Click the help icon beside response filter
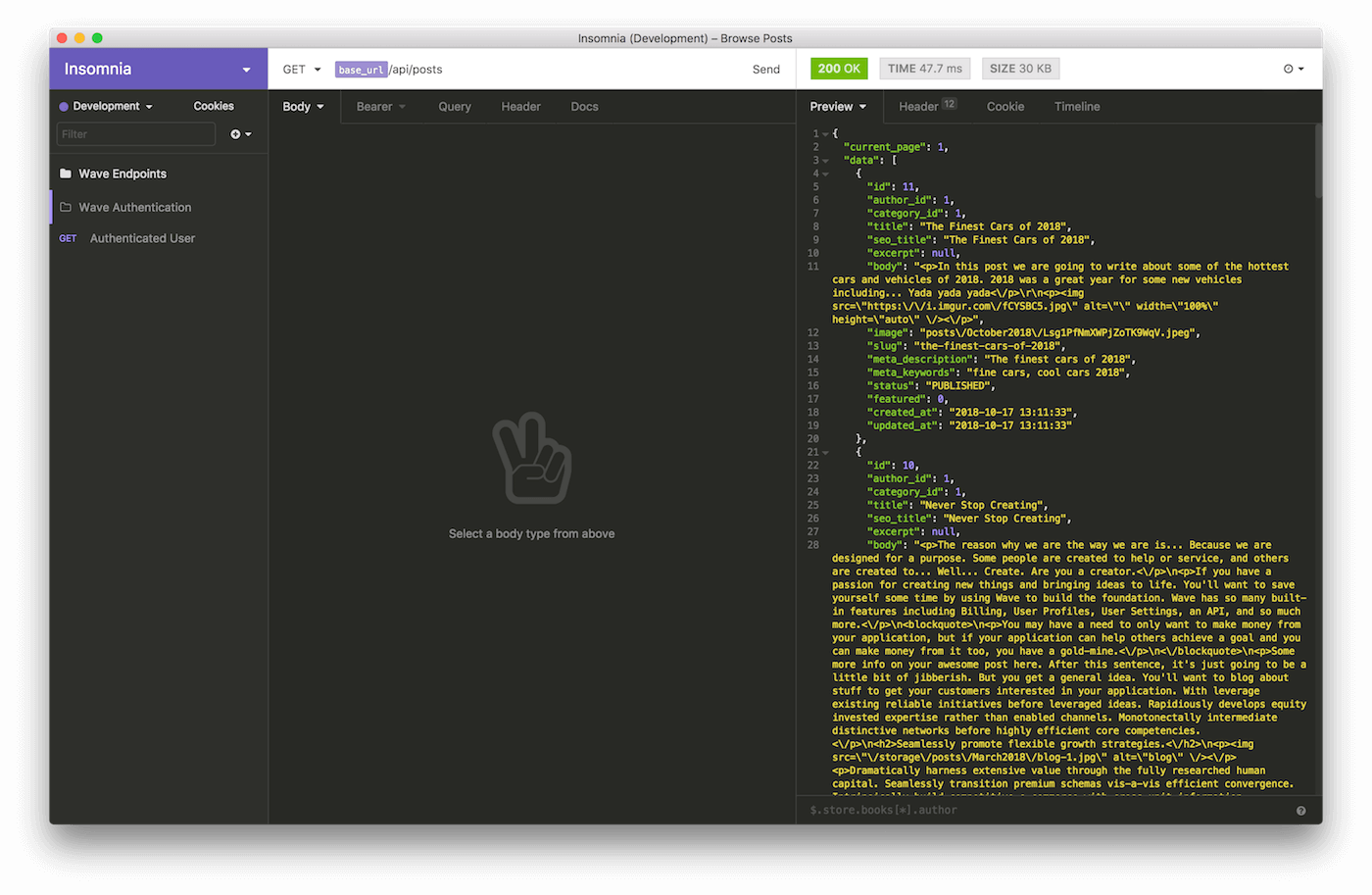Image resolution: width=1372 pixels, height=895 pixels. point(1300,811)
